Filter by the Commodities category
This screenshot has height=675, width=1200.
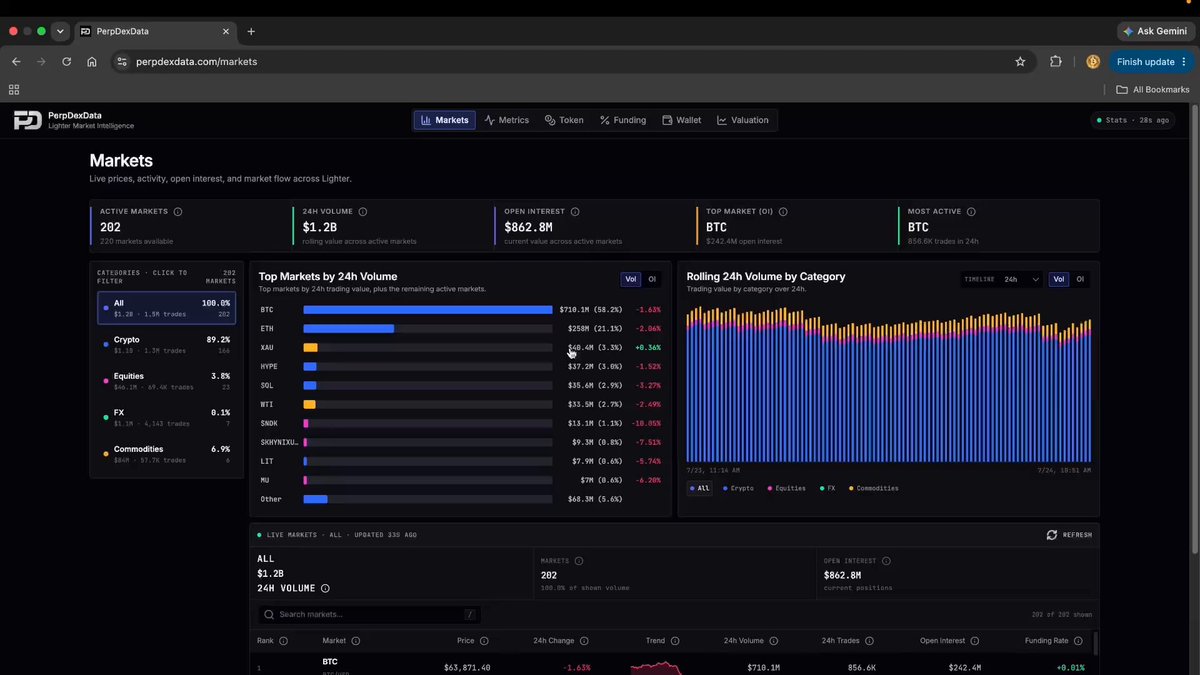tap(167, 454)
